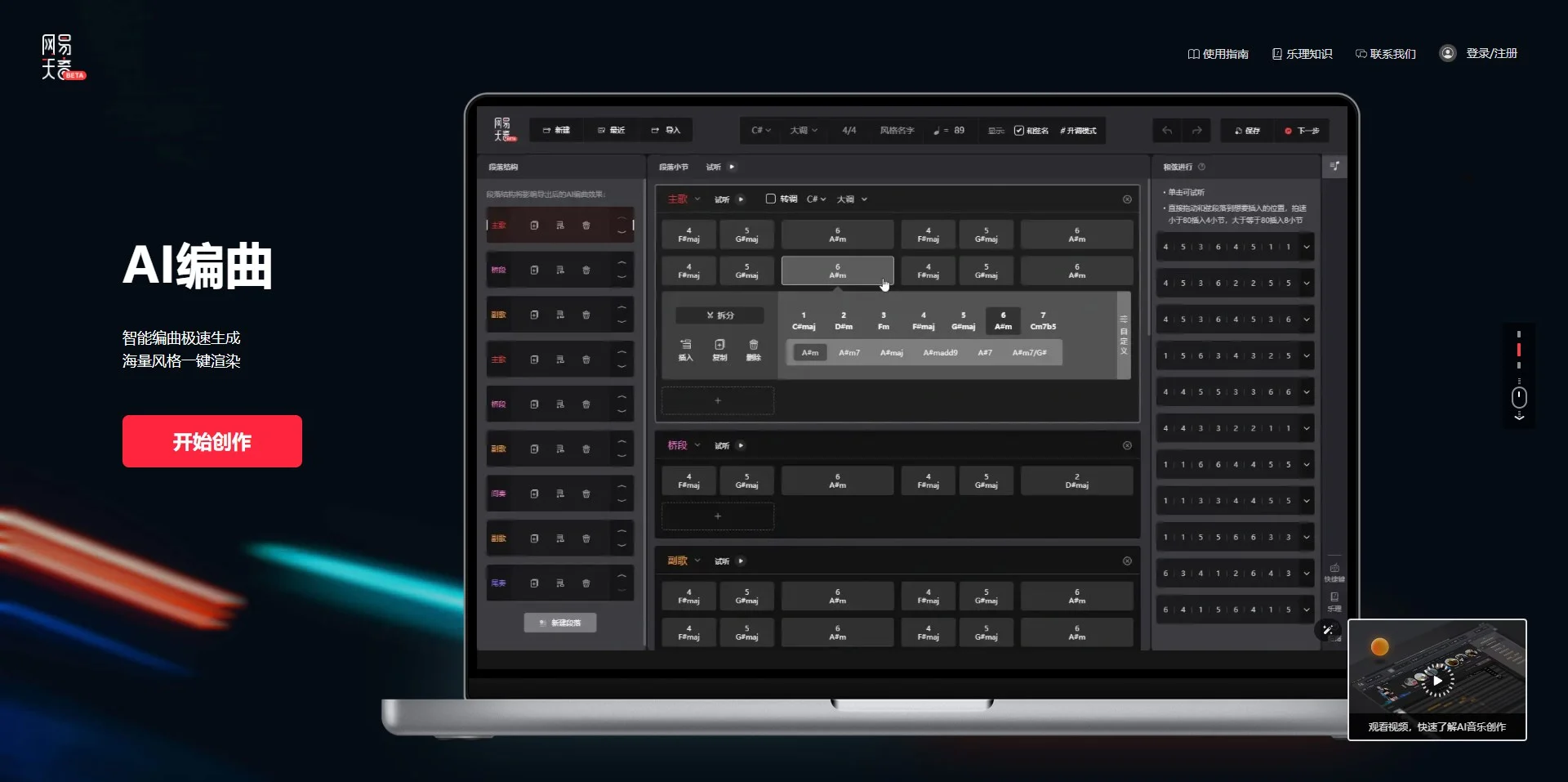Open the 联系我们 contact us menu item
This screenshot has width=1568, height=782.
(x=1386, y=54)
